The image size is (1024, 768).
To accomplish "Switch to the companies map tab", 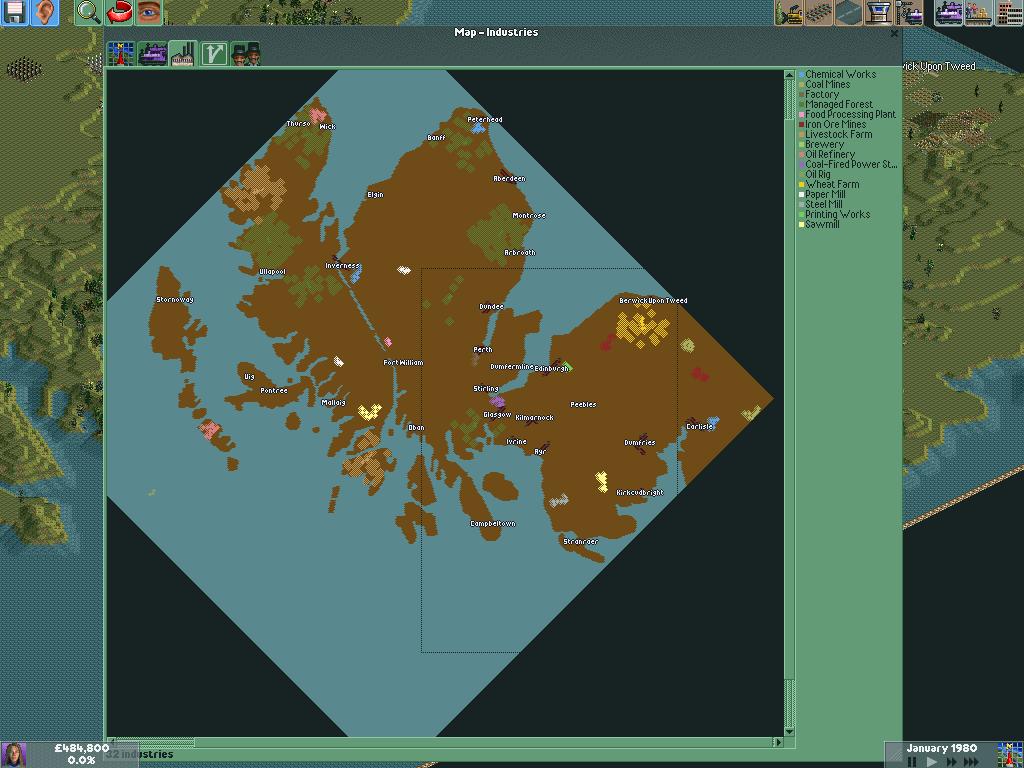I will click(x=245, y=54).
